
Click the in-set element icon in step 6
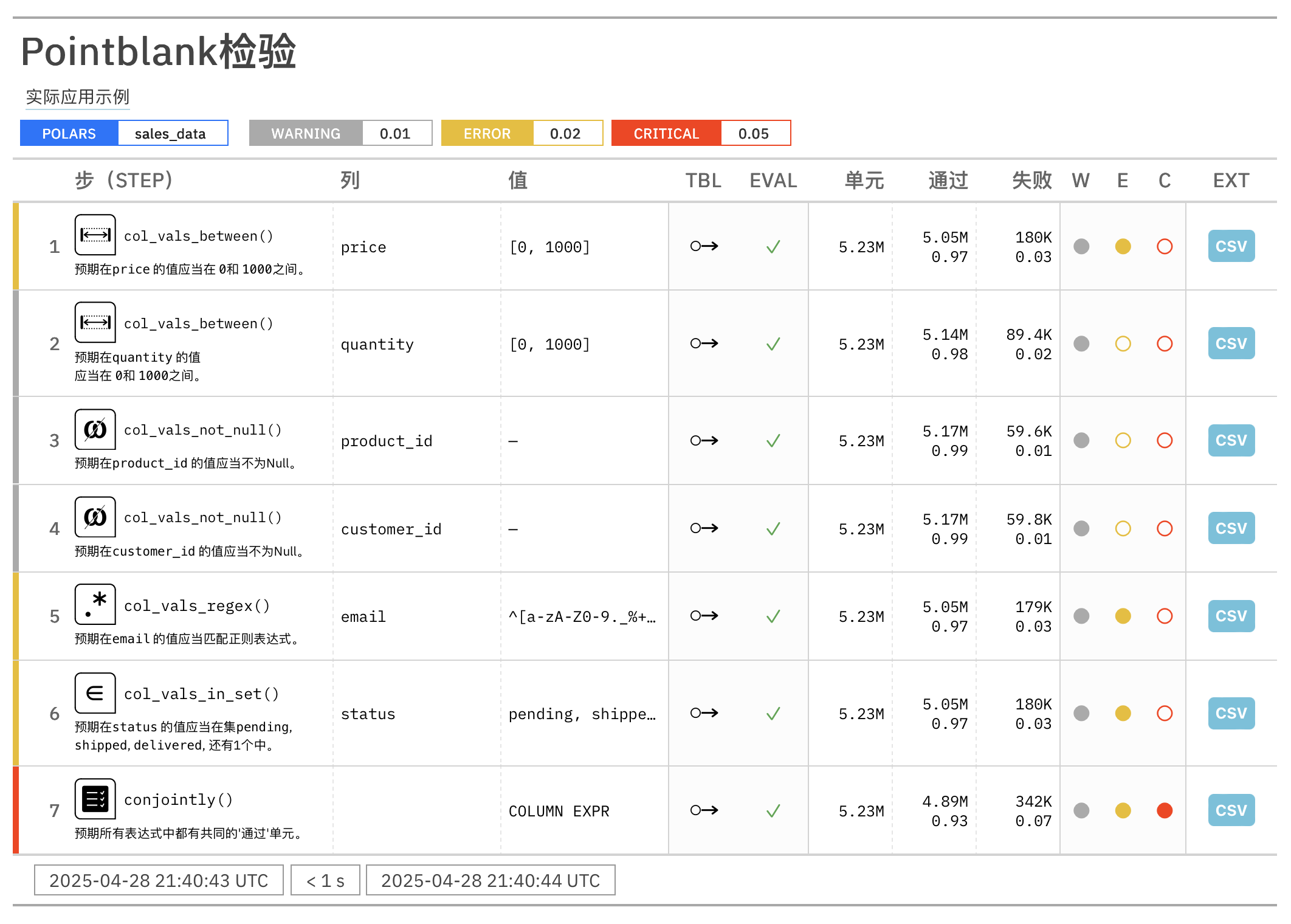click(95, 693)
